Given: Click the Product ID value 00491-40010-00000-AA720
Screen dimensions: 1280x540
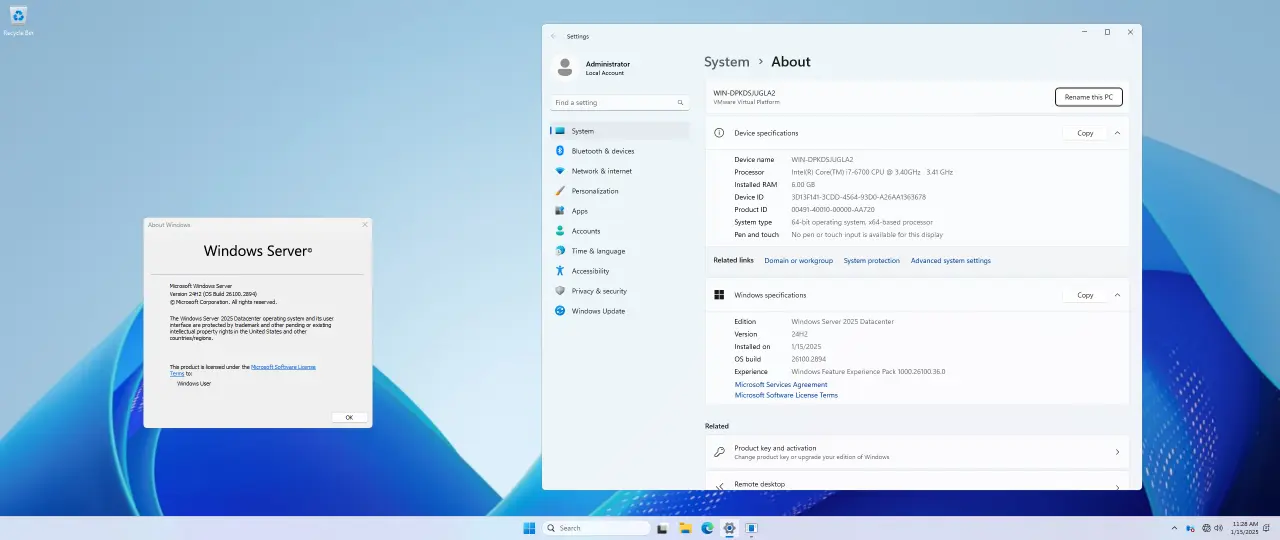Looking at the screenshot, I should click(x=833, y=210).
